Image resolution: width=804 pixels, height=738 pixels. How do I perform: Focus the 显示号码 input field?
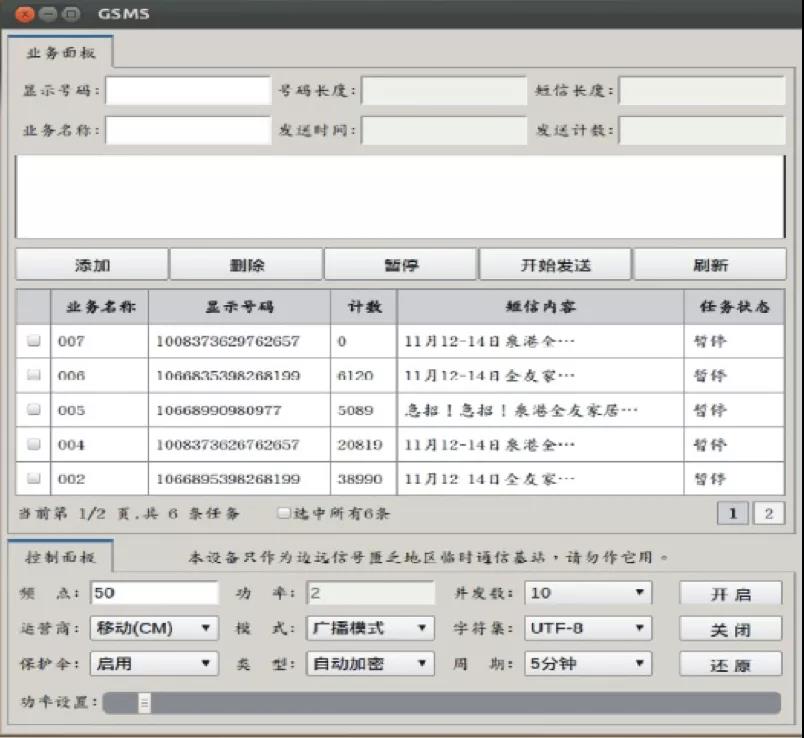click(x=188, y=91)
